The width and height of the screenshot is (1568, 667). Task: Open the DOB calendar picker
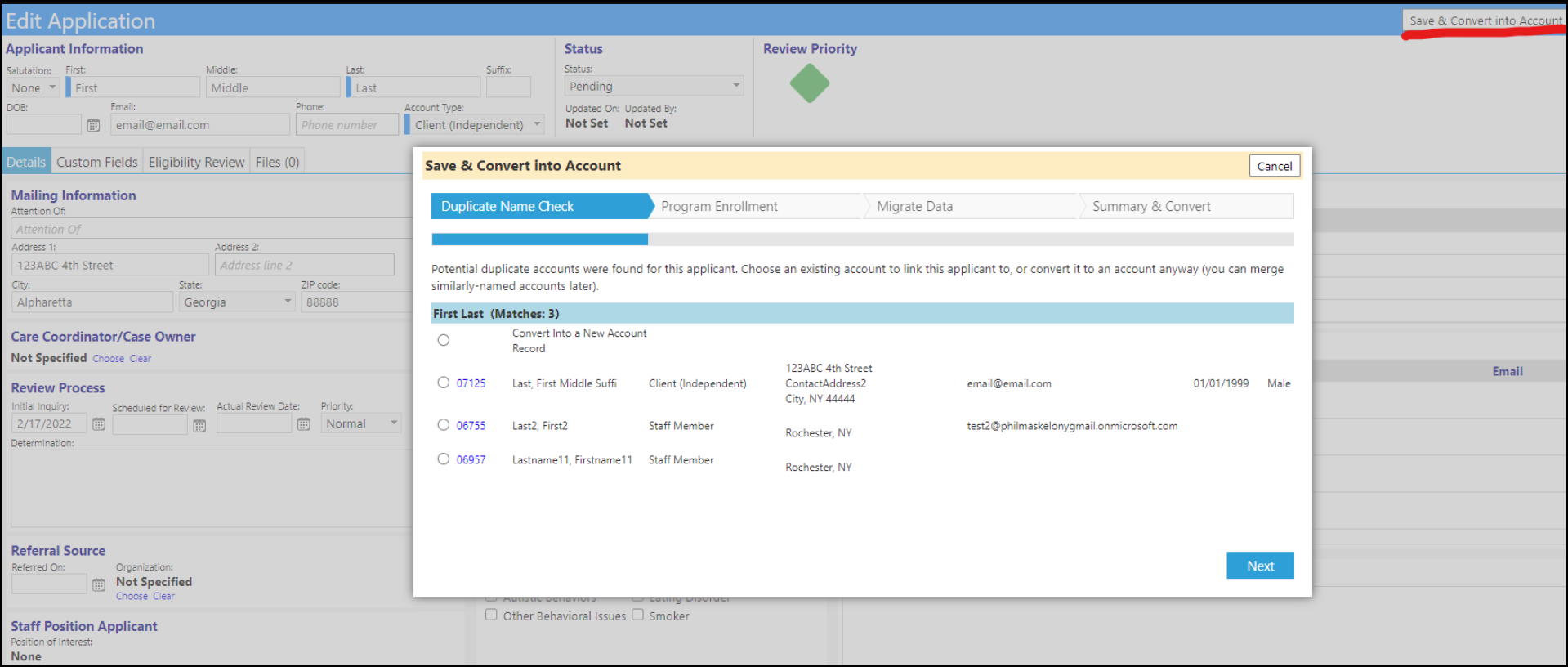(x=93, y=125)
